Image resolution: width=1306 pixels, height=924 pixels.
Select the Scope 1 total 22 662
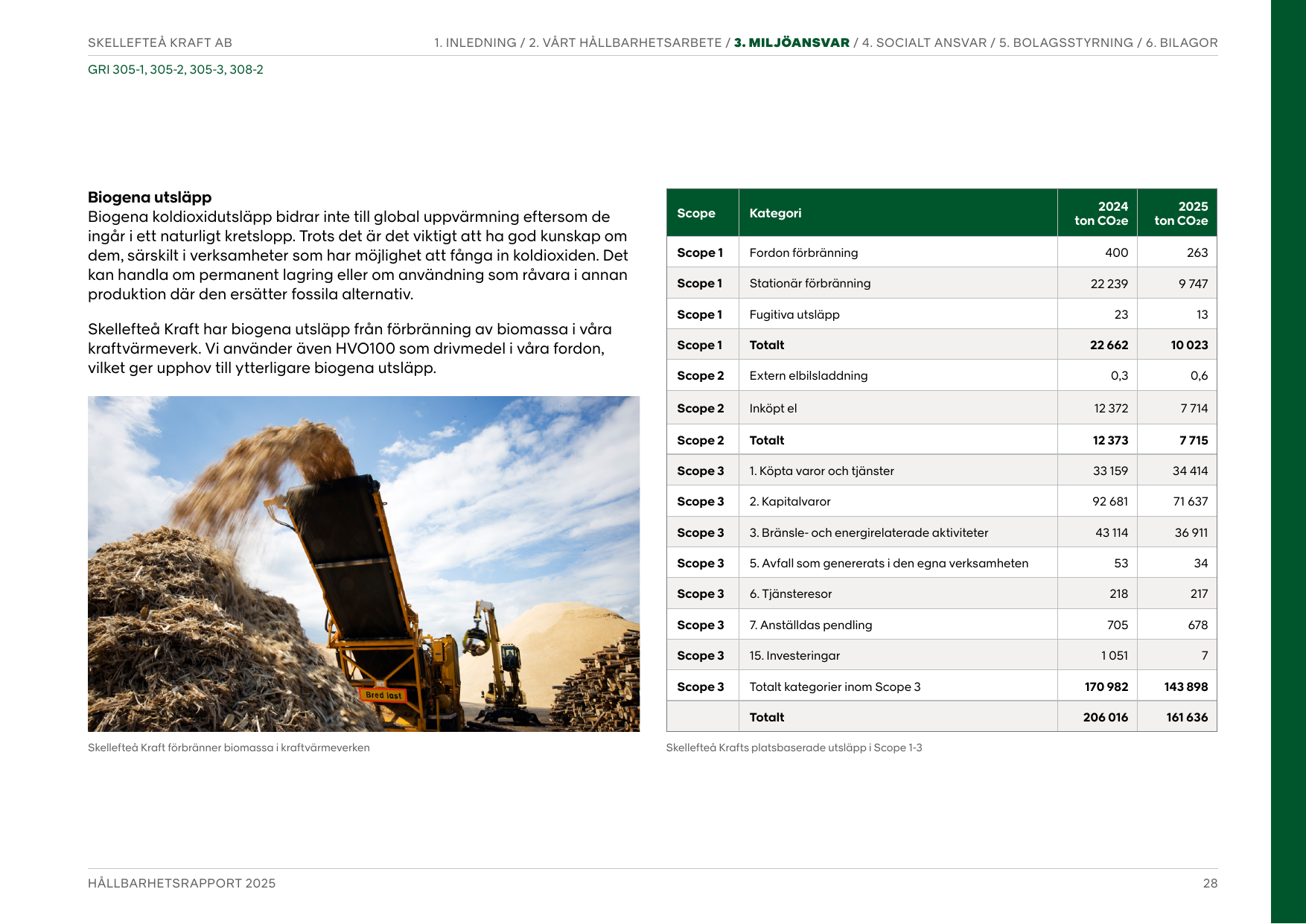click(x=1109, y=345)
